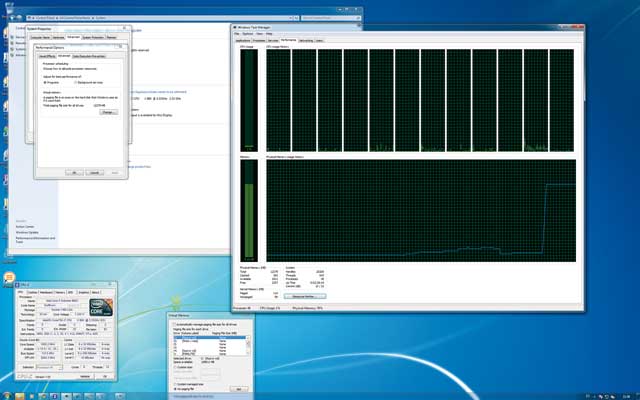Click search box in Control Panel window
The image size is (640, 400).
pyautogui.click(x=331, y=18)
